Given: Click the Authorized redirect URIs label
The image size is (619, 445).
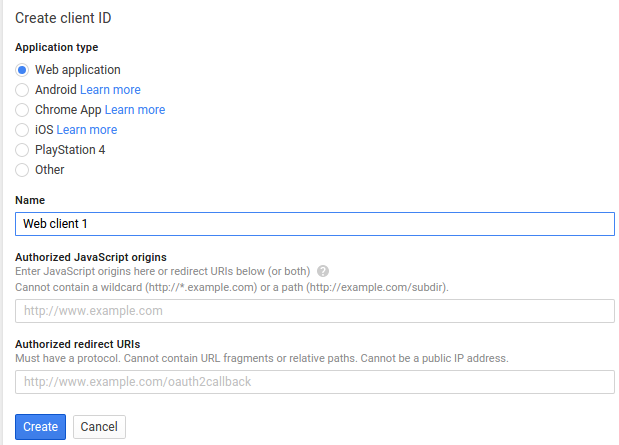Looking at the screenshot, I should pyautogui.click(x=78, y=344).
